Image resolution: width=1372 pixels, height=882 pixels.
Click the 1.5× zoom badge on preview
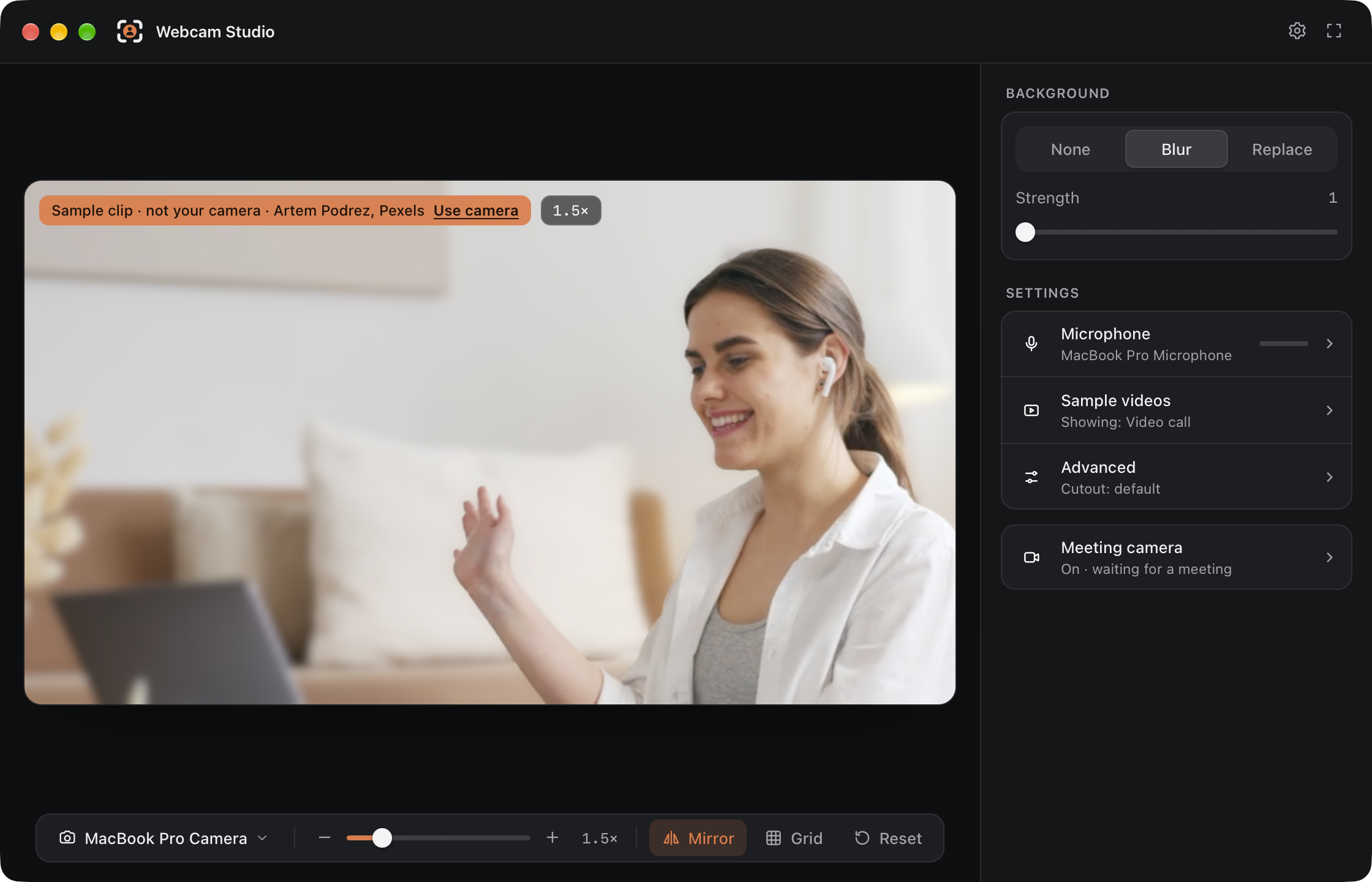coord(571,210)
